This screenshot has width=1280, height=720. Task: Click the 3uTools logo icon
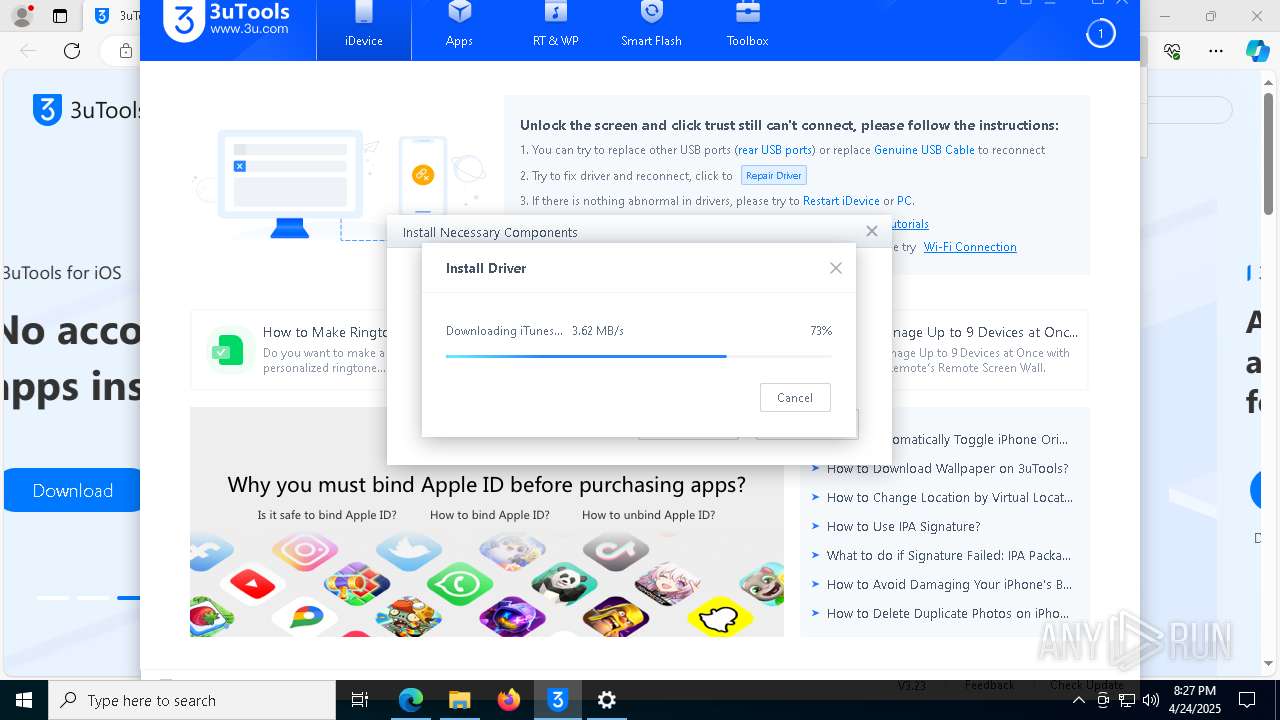(x=184, y=21)
